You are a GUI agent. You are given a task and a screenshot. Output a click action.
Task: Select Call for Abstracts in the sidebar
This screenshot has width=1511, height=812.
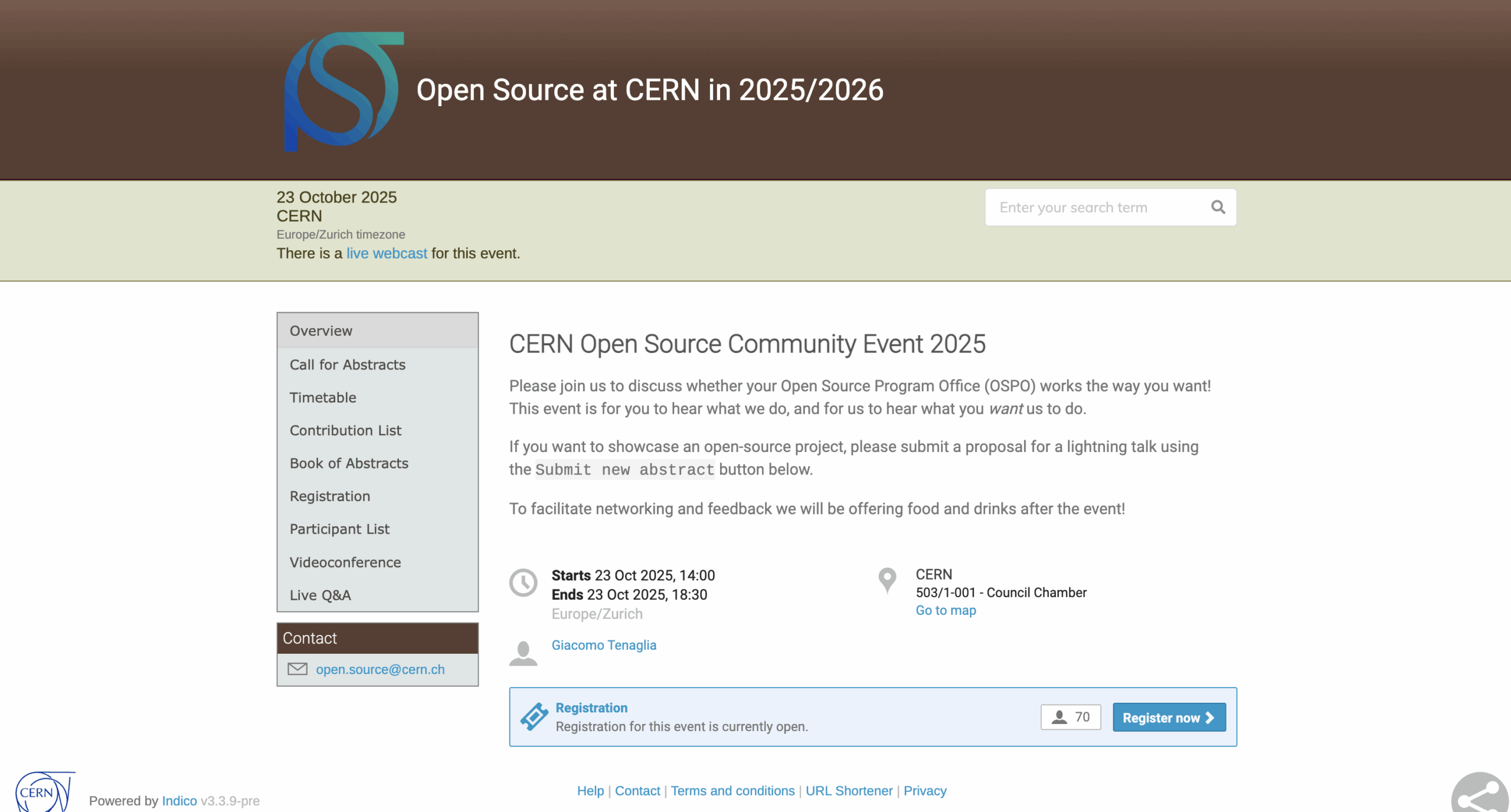348,365
